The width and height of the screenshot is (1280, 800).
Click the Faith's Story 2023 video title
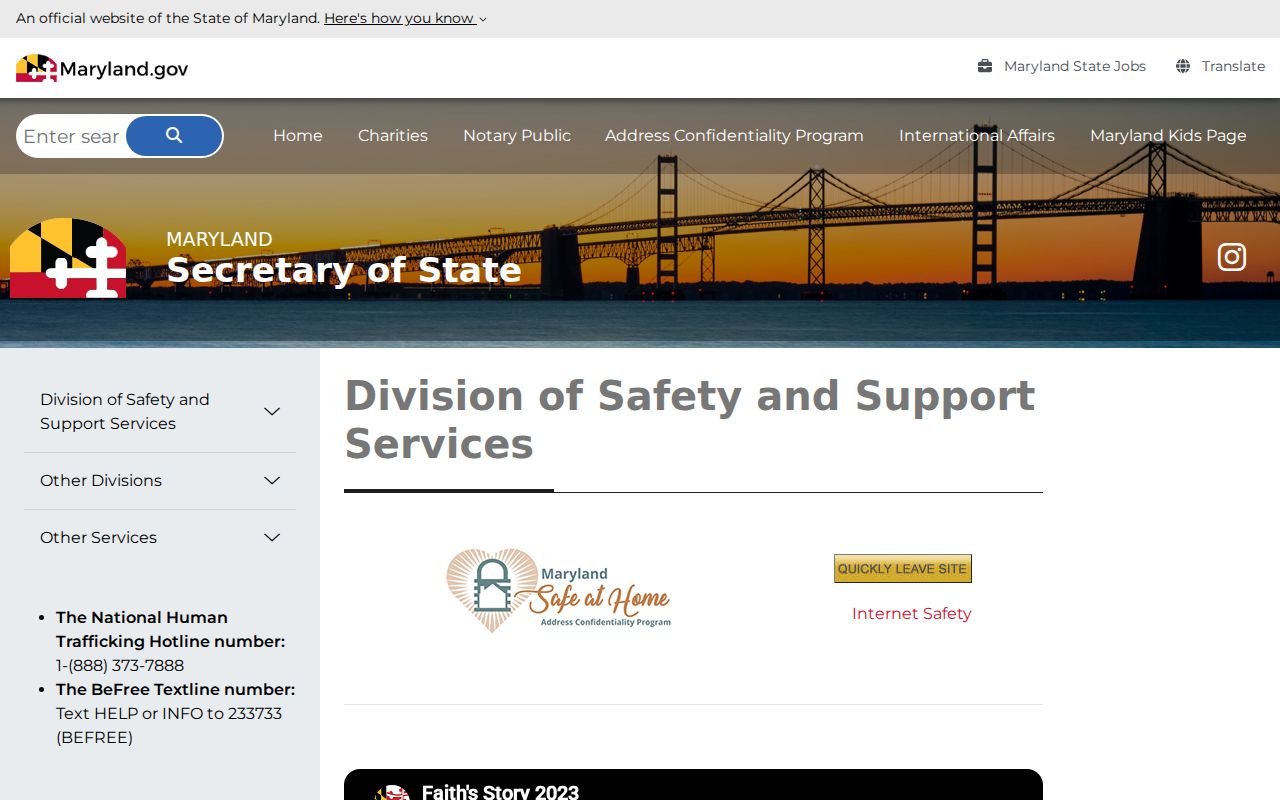500,791
